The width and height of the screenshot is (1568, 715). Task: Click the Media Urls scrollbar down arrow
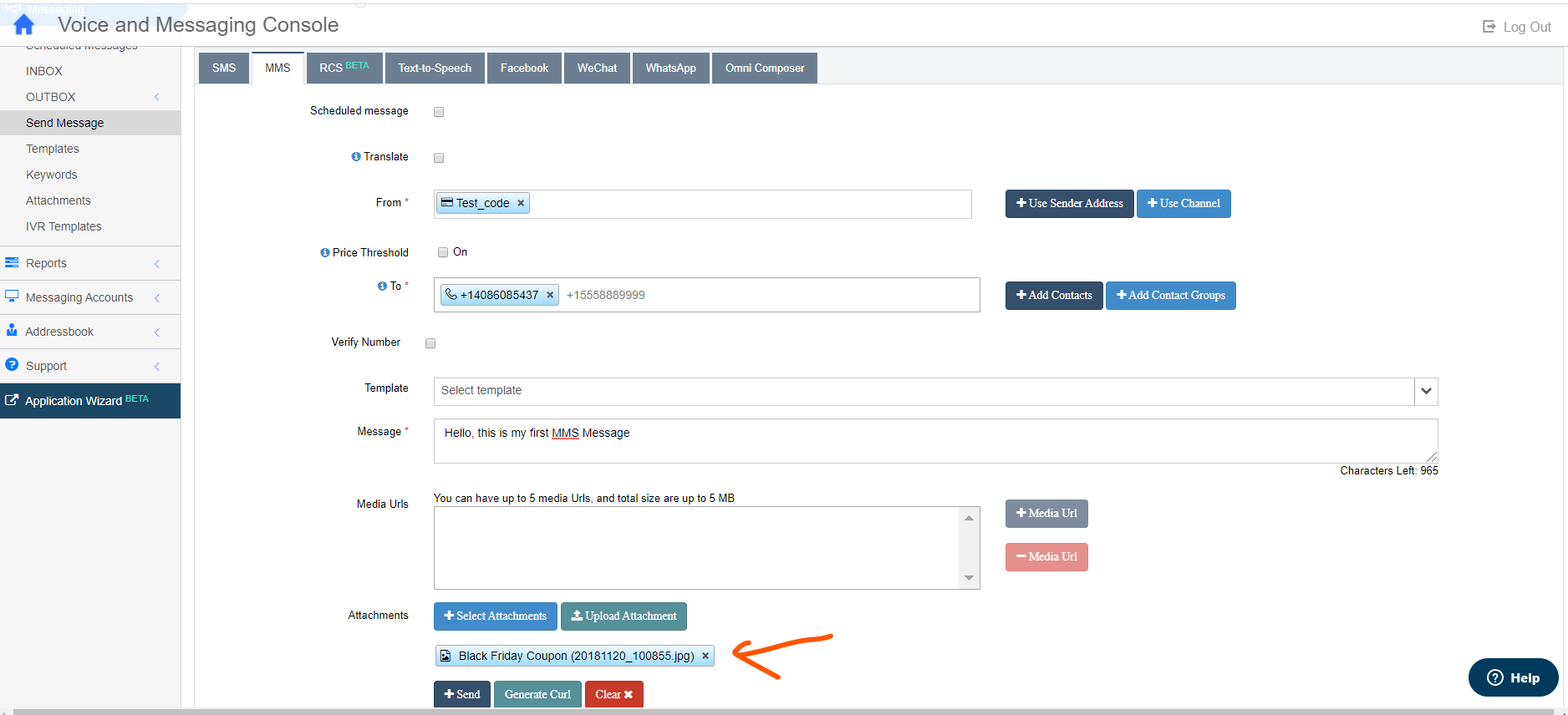point(969,578)
